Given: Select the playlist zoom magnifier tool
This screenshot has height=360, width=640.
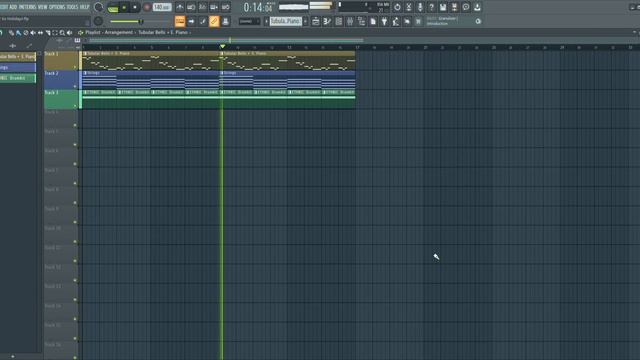Looking at the screenshot, I should [x=62, y=33].
